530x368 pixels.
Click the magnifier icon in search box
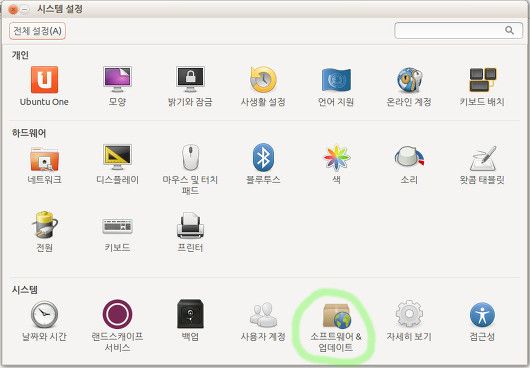[509, 31]
